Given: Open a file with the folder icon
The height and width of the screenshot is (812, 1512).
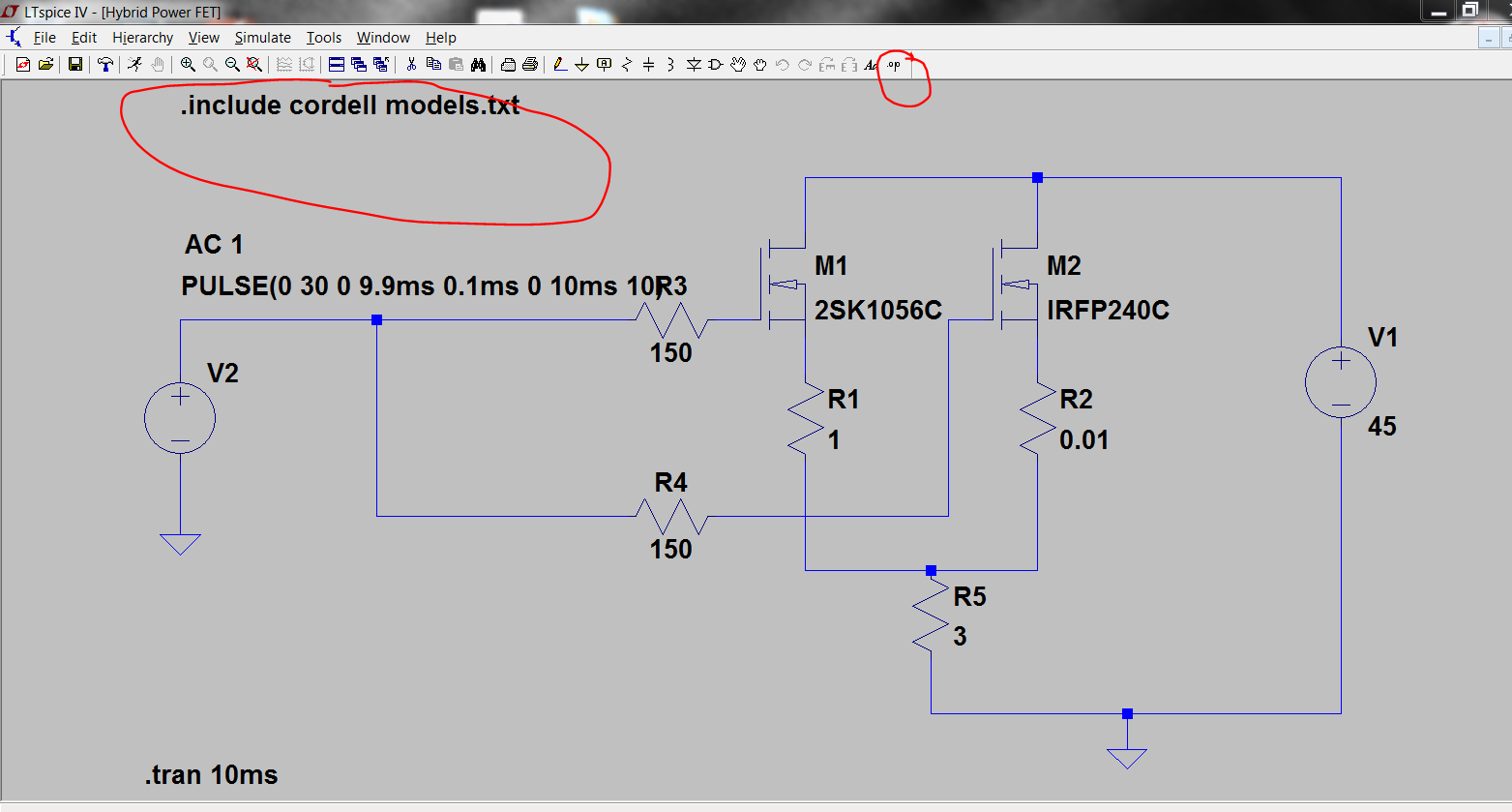Looking at the screenshot, I should pos(45,65).
